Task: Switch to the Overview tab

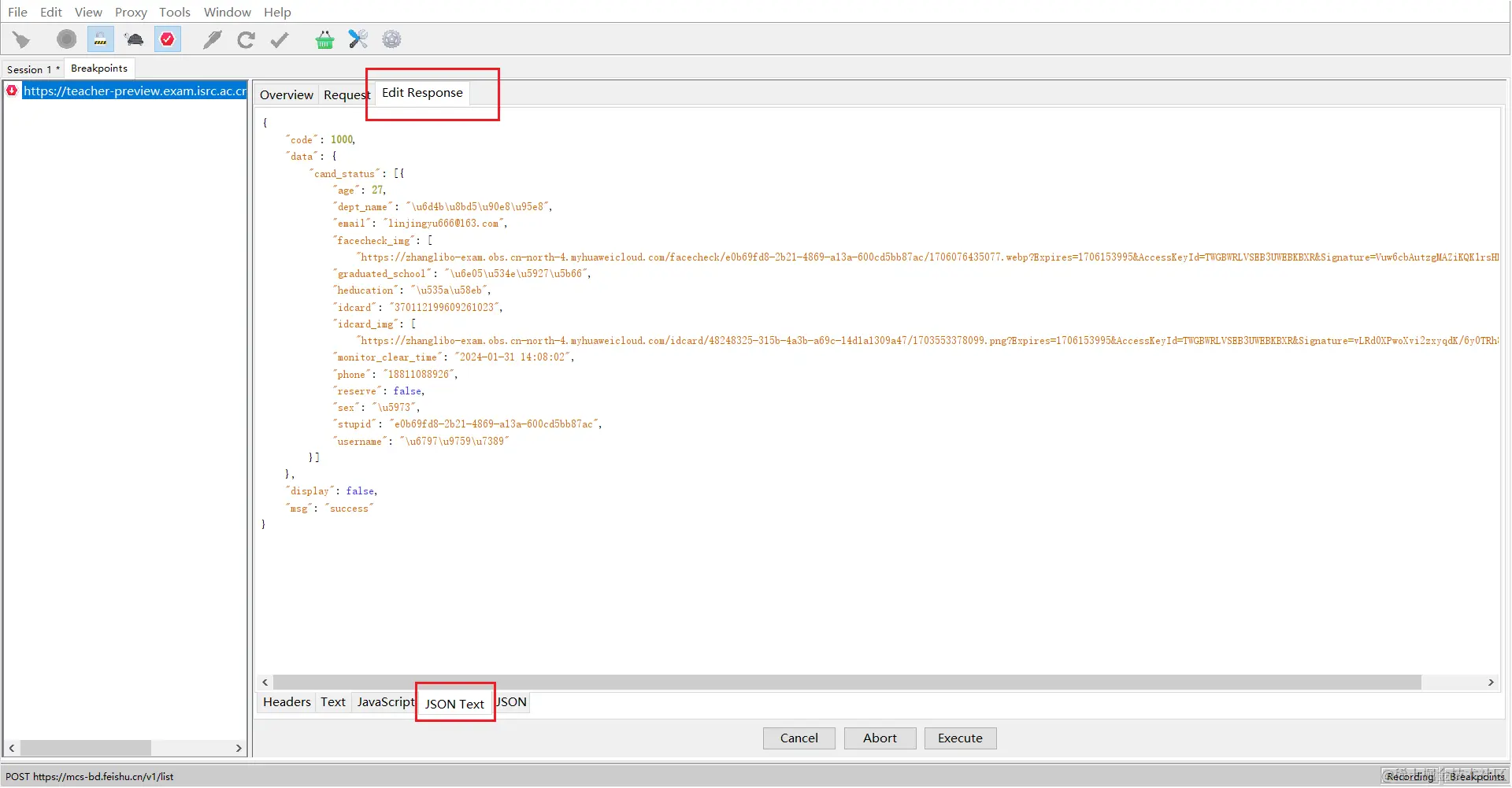Action: [286, 94]
